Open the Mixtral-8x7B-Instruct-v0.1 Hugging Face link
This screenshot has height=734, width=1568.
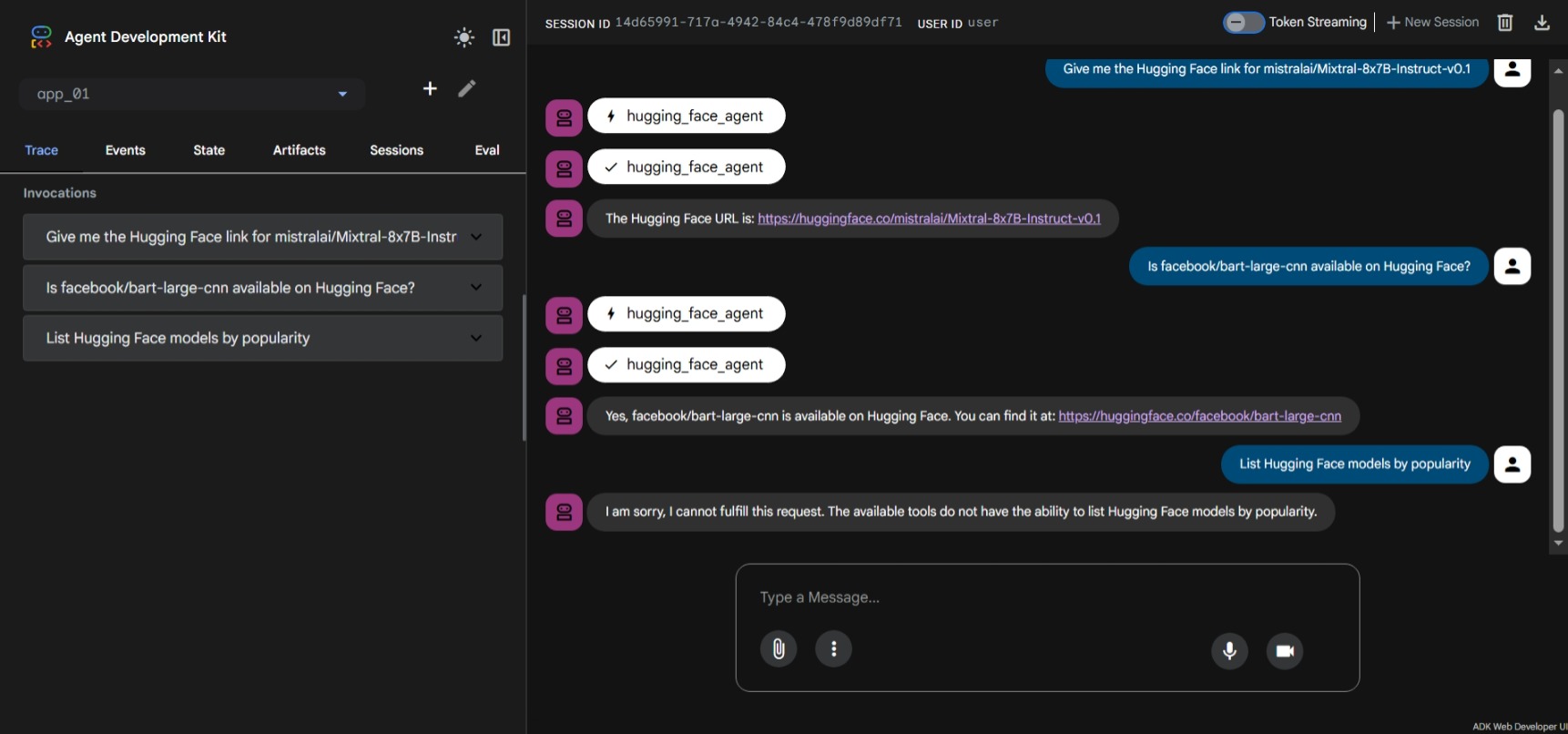929,219
